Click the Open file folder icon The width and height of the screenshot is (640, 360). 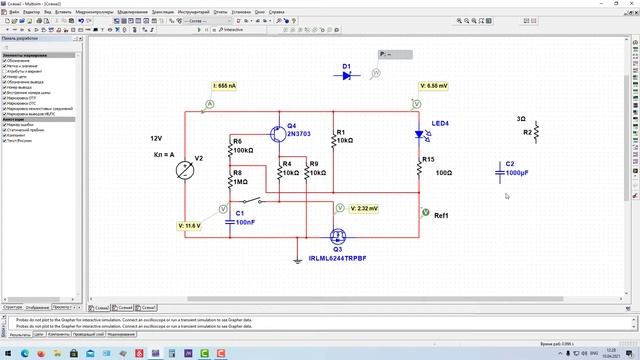[x=15, y=21]
